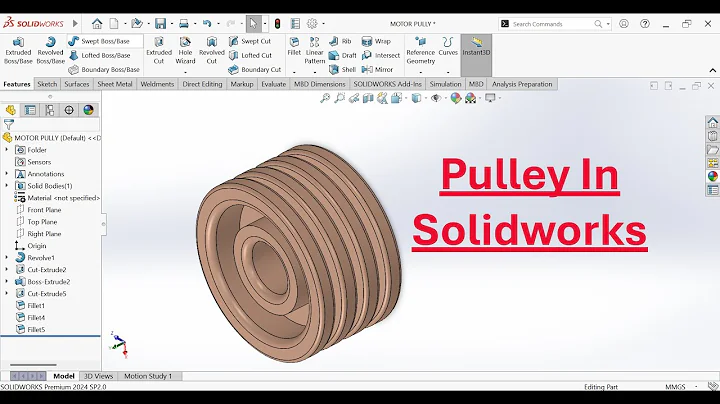This screenshot has width=720, height=404.
Task: Select the Lofted Cut tool
Action: (251, 56)
